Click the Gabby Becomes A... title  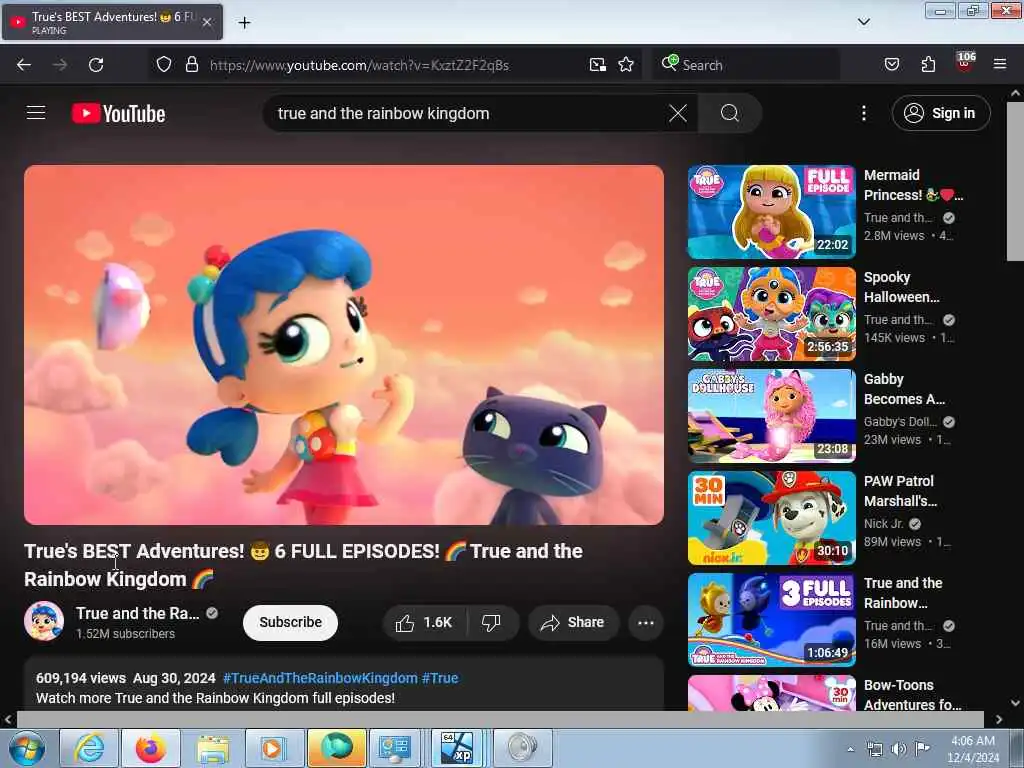click(x=904, y=389)
